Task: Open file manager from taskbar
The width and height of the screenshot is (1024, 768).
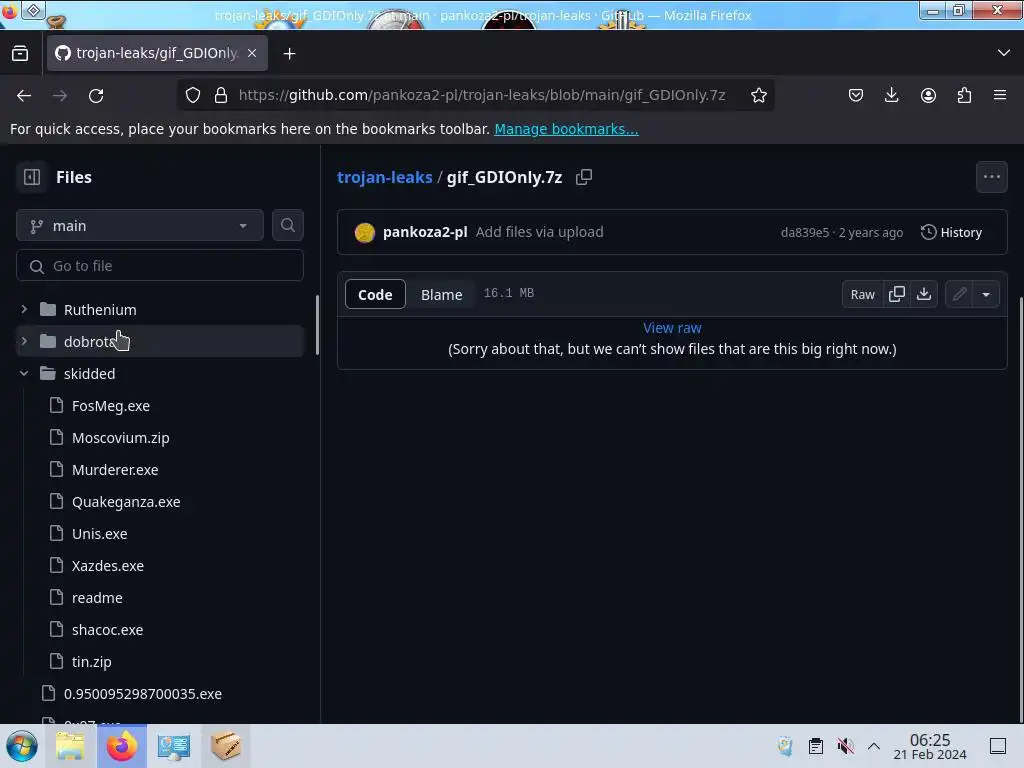Action: (70, 746)
